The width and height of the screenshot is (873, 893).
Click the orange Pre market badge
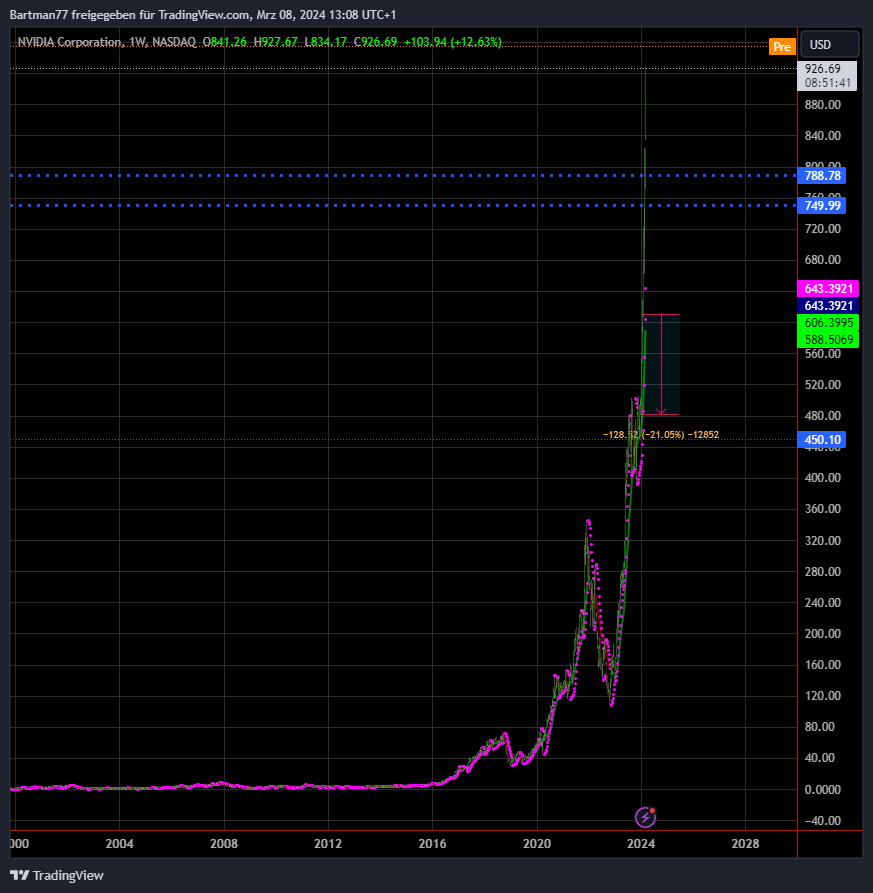tap(781, 47)
